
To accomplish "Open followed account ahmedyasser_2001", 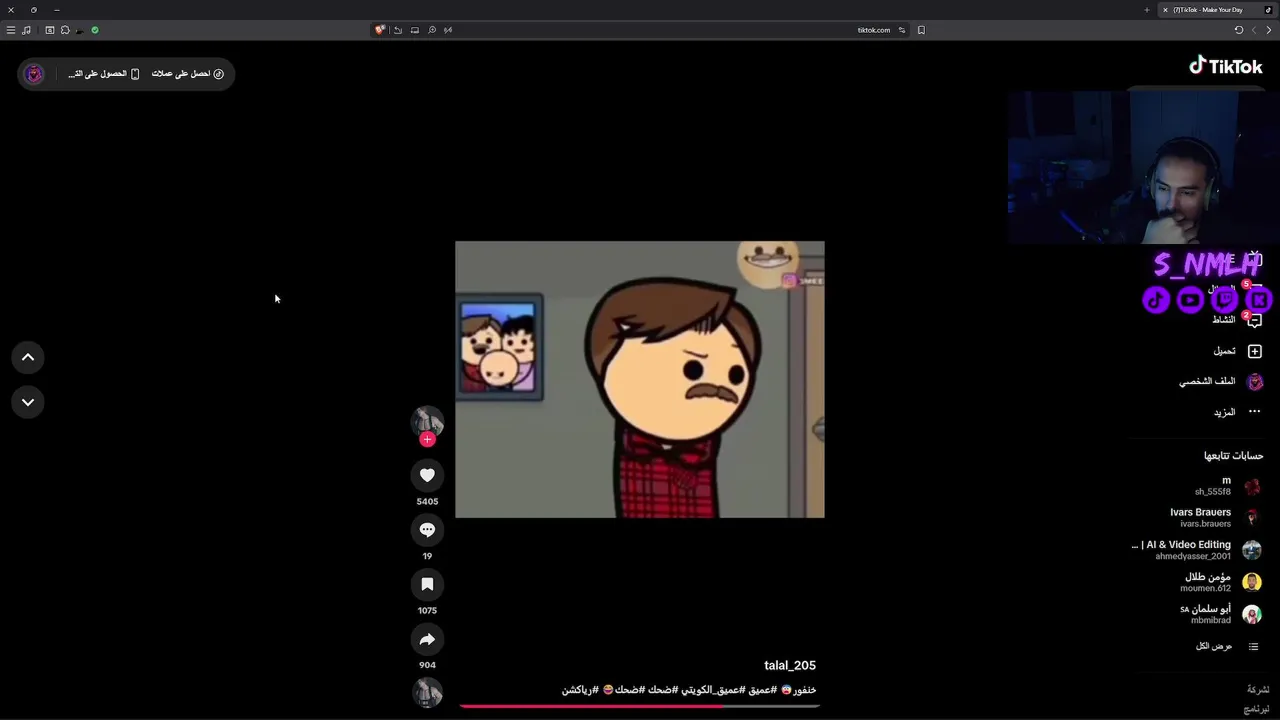I will click(x=1197, y=550).
